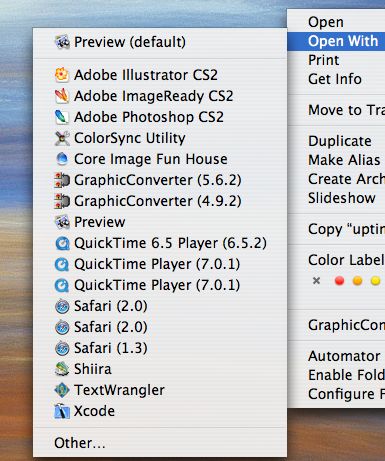
Task: Click the Adobe ImageReady CS2 feather icon
Action: 62,96
